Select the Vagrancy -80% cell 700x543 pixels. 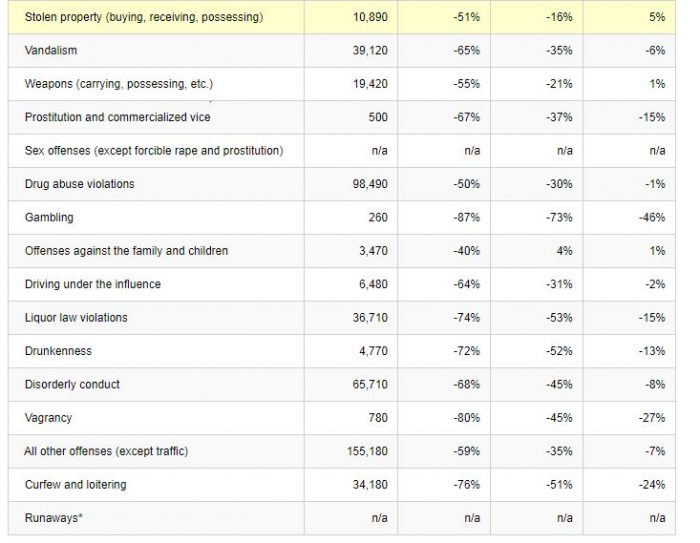(x=466, y=418)
